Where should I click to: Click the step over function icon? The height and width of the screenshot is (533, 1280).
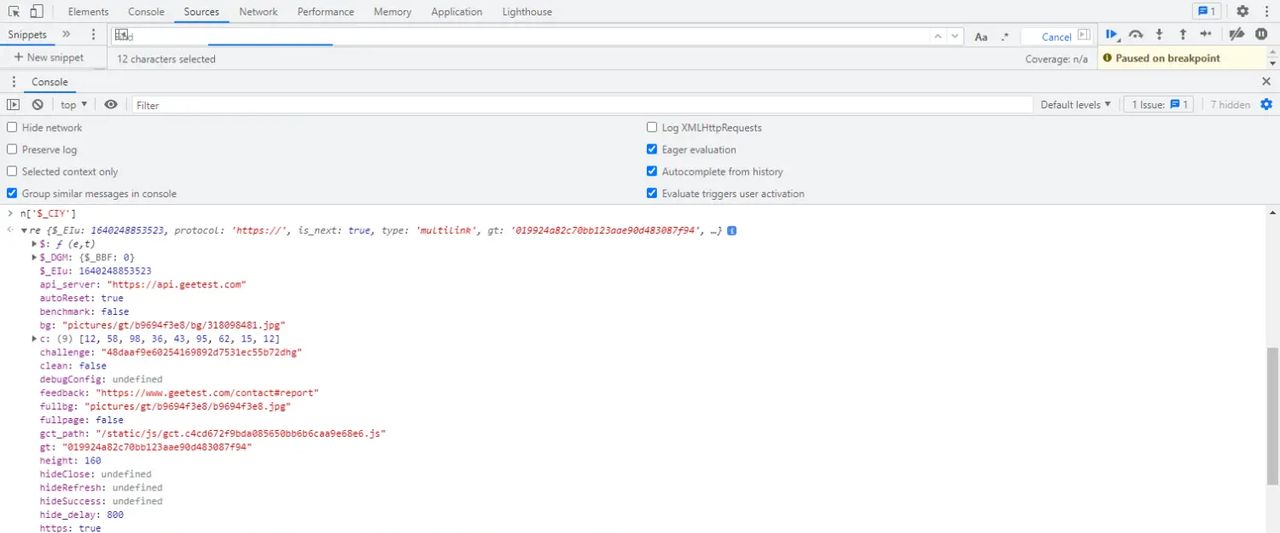click(x=1135, y=35)
